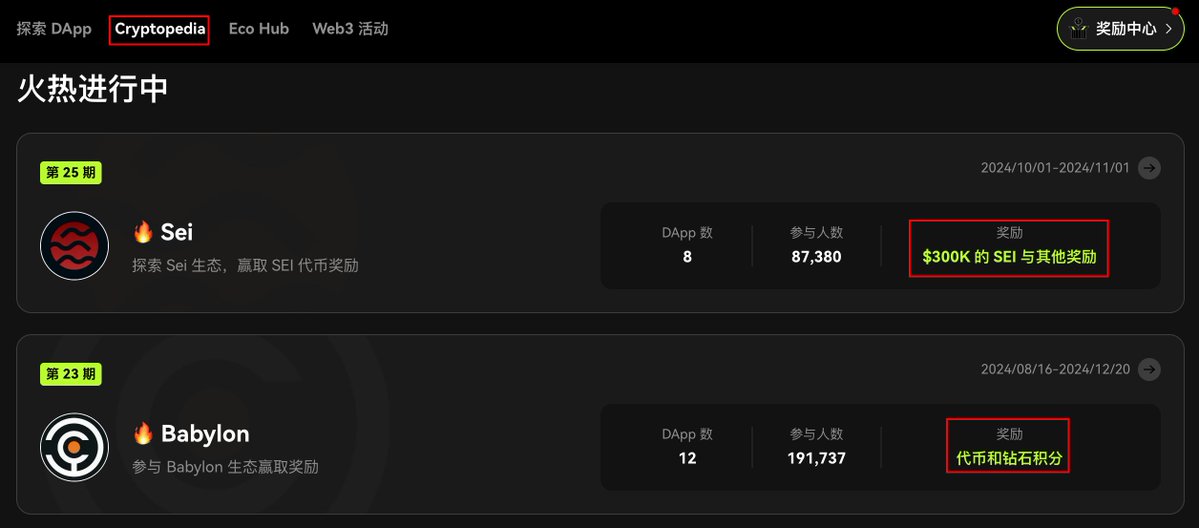Image resolution: width=1199 pixels, height=528 pixels.
Task: Click Sei participant count 87,380
Action: 816,257
